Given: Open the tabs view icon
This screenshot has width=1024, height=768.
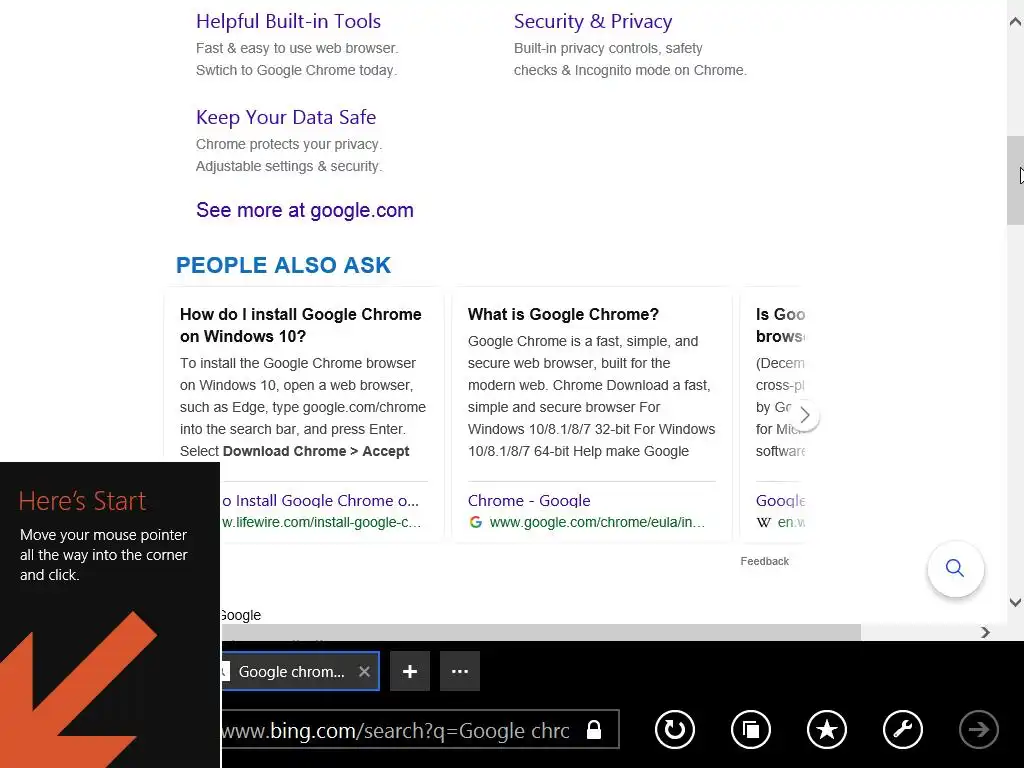Looking at the screenshot, I should coord(750,729).
